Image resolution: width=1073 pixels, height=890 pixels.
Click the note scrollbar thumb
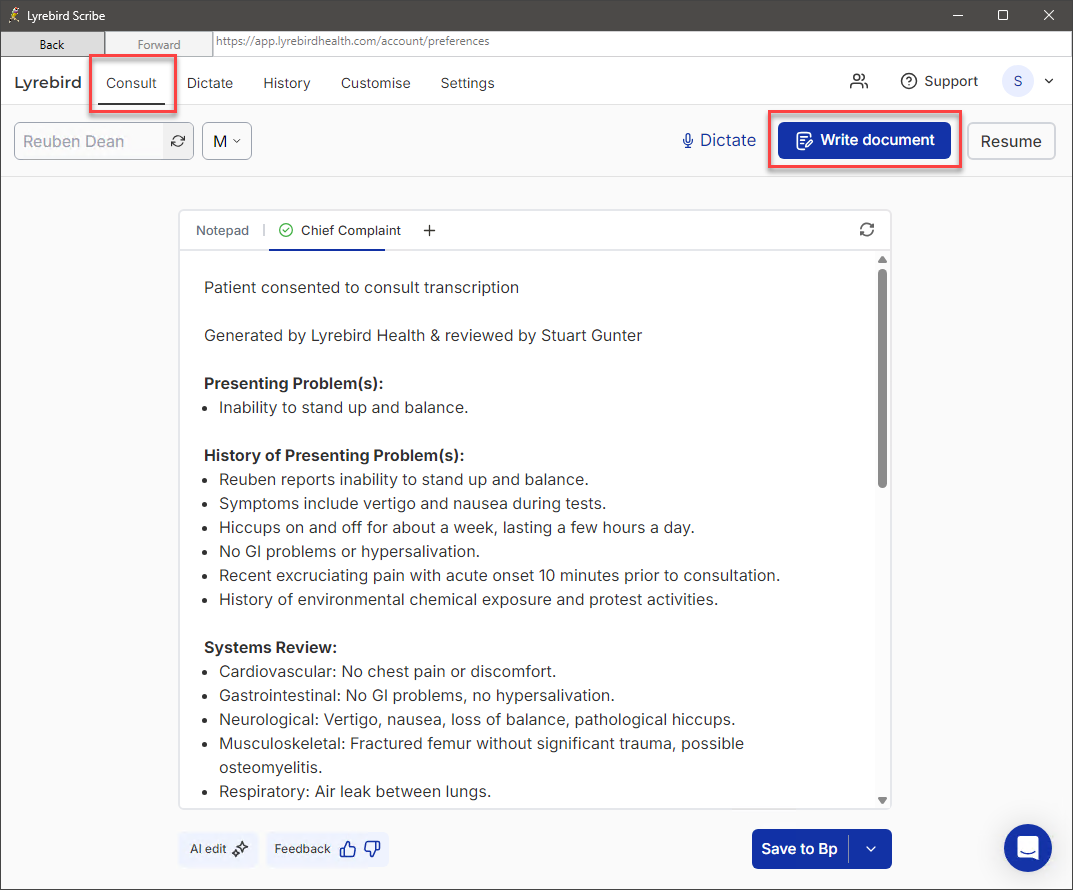(x=882, y=378)
